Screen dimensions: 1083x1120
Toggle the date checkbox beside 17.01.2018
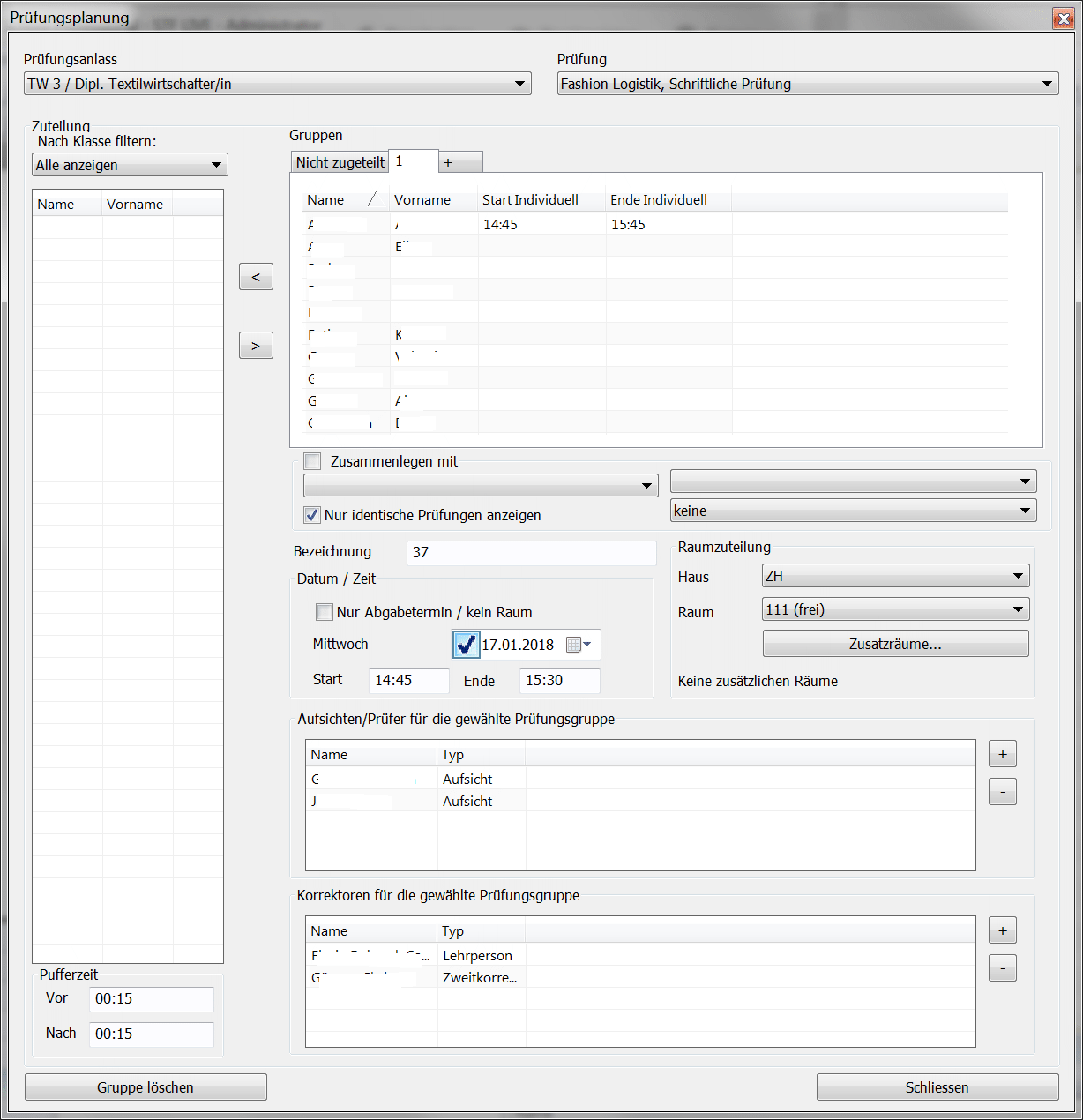click(466, 645)
